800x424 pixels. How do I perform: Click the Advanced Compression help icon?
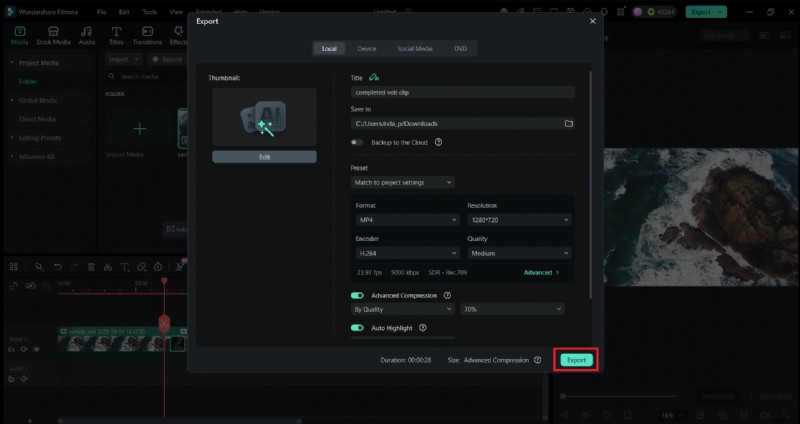click(x=446, y=295)
